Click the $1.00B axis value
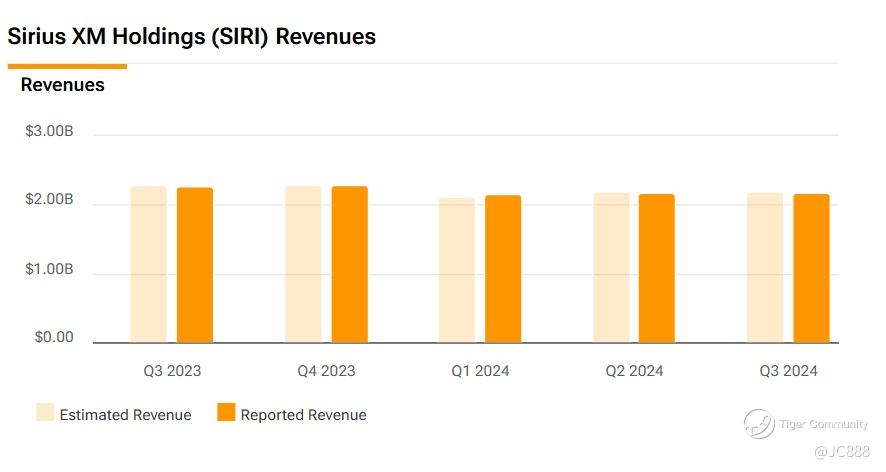This screenshot has width=886, height=472. click(x=49, y=269)
